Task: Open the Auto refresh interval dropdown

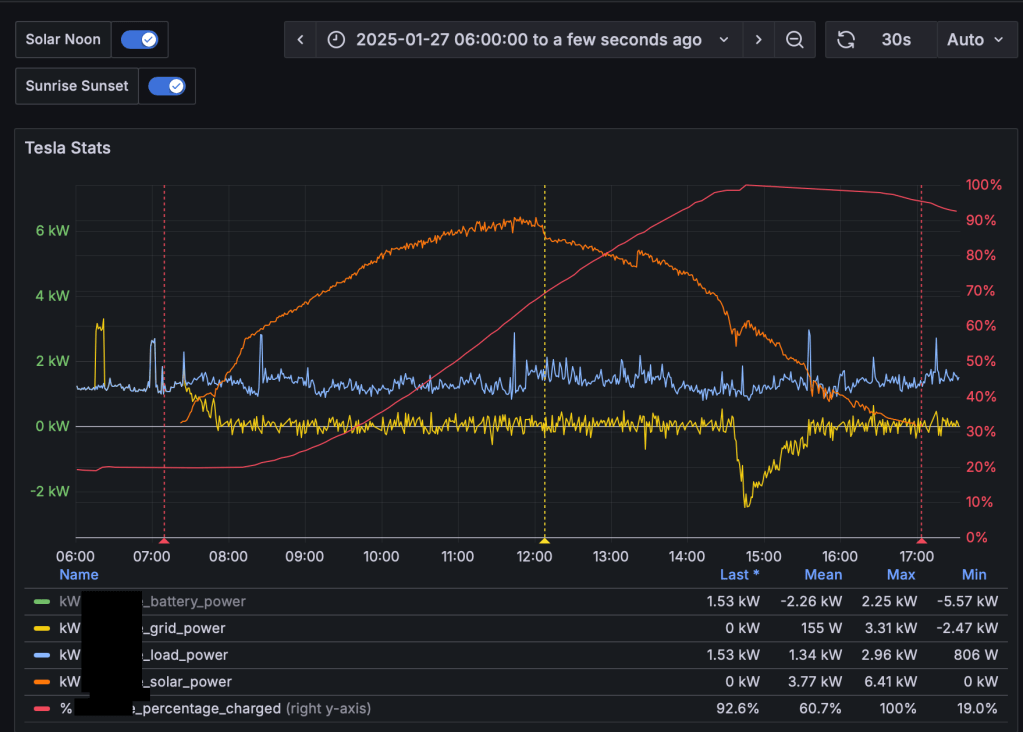Action: tap(975, 39)
